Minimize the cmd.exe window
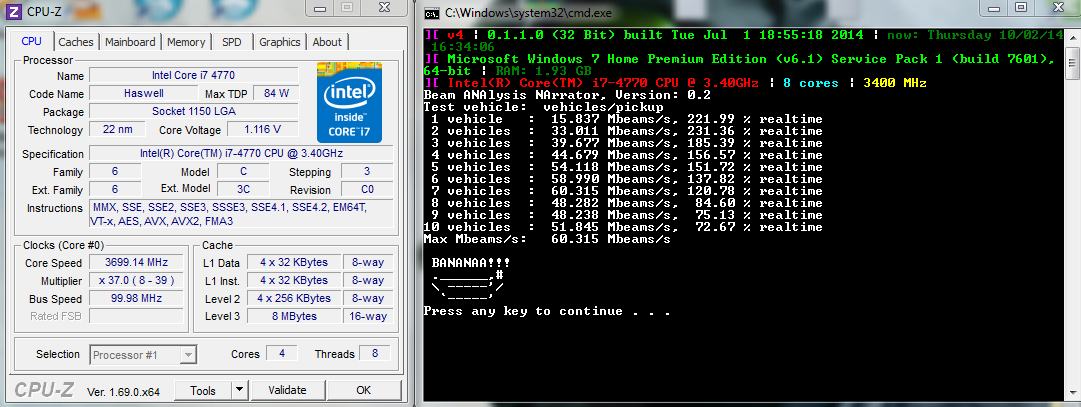Viewport: 1081px width, 407px height. pyautogui.click(x=993, y=8)
